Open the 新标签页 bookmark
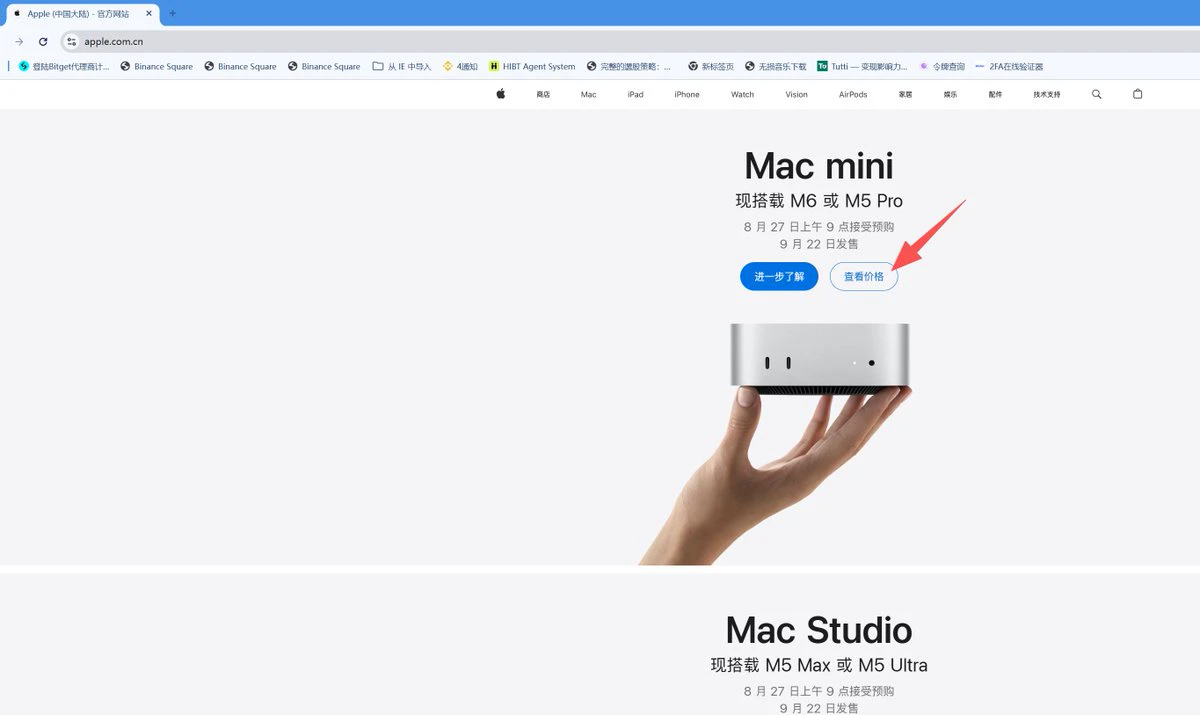 coord(711,67)
